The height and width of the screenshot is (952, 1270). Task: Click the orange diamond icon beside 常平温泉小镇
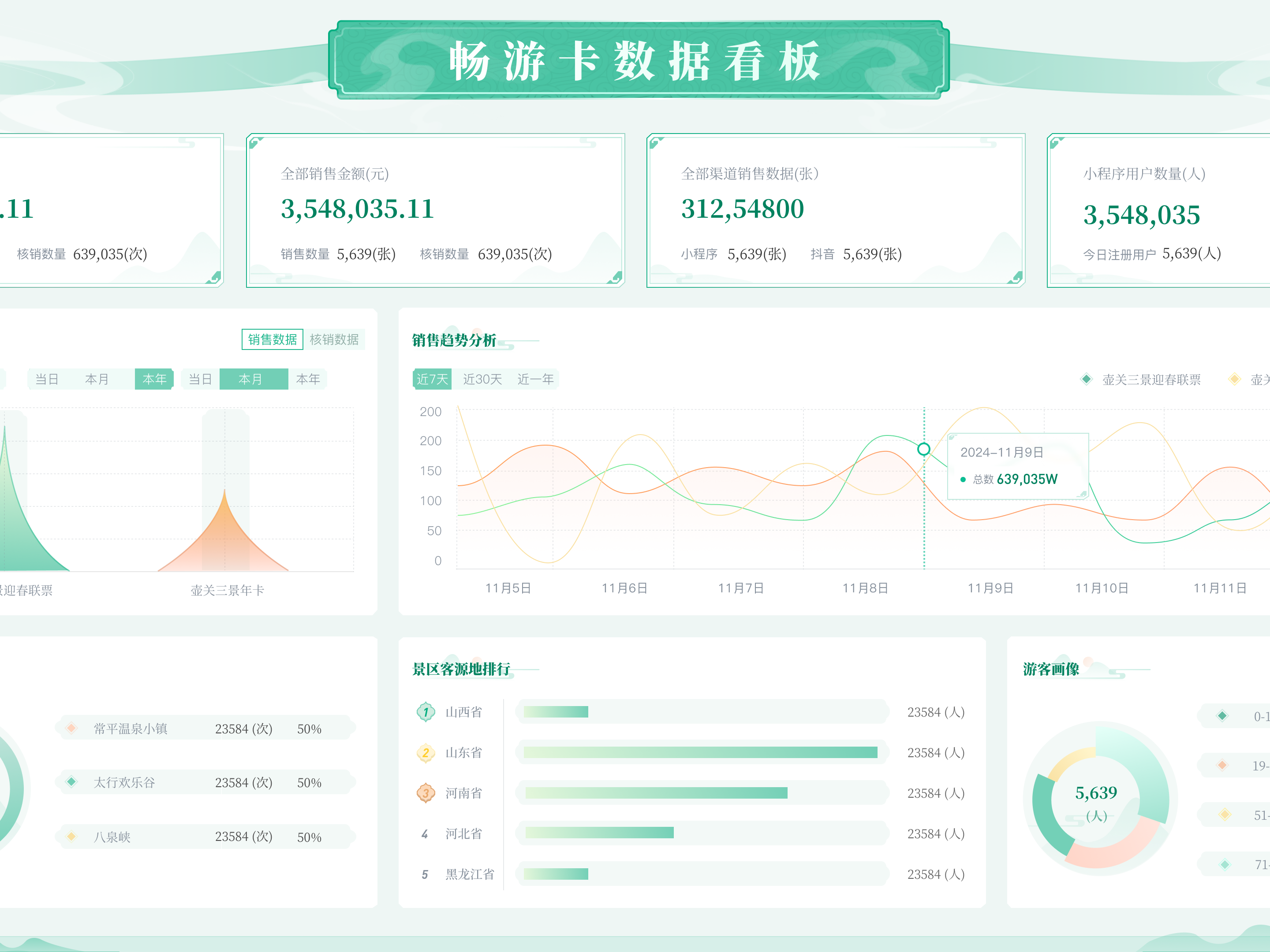point(72,728)
